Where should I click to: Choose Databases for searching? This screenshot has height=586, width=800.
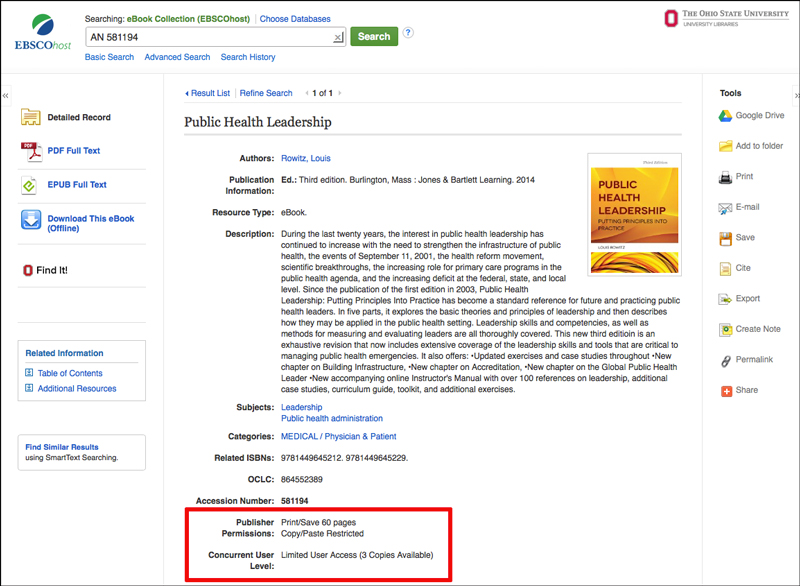[x=294, y=18]
